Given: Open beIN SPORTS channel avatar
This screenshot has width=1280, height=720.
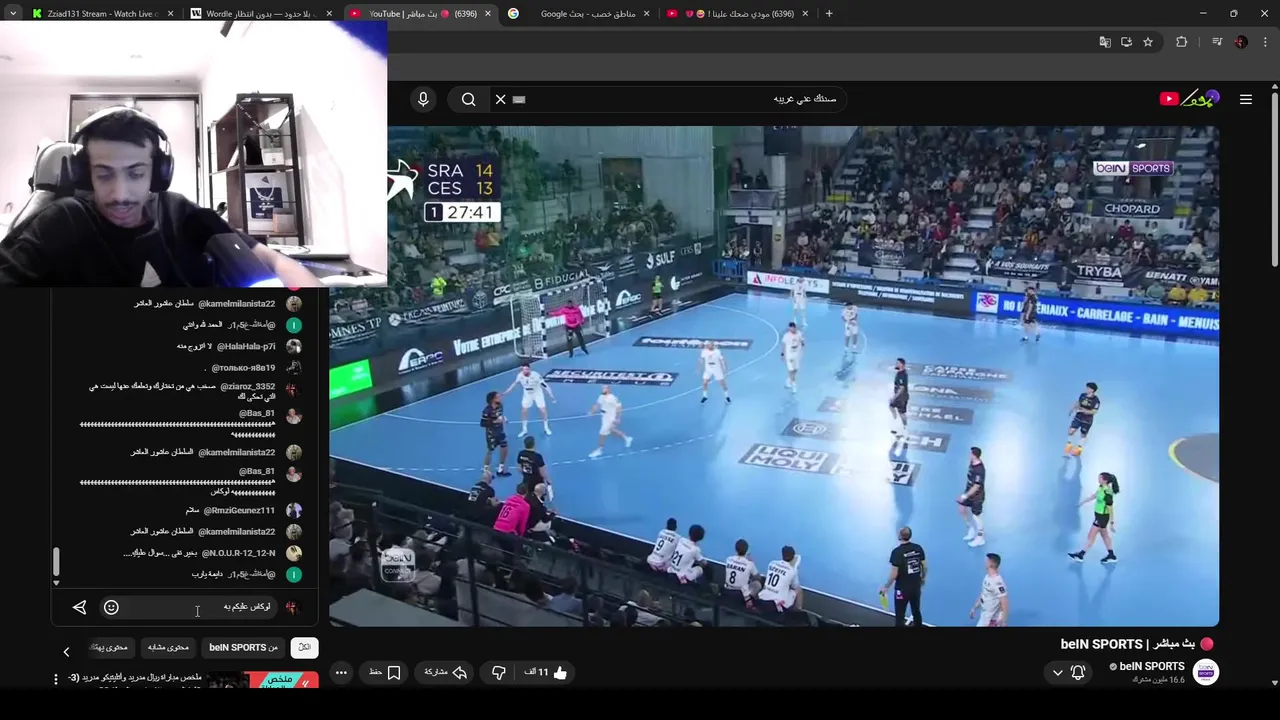Looking at the screenshot, I should [x=1206, y=672].
